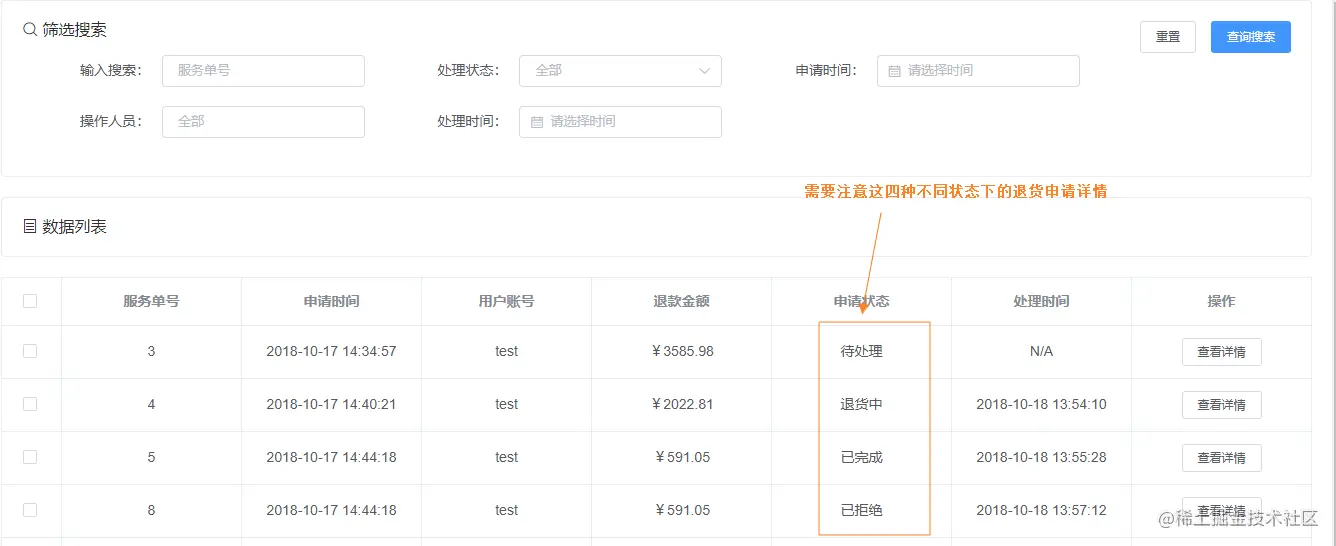Click the 筛选搜索 heading
The width and height of the screenshot is (1336, 546).
click(74, 30)
